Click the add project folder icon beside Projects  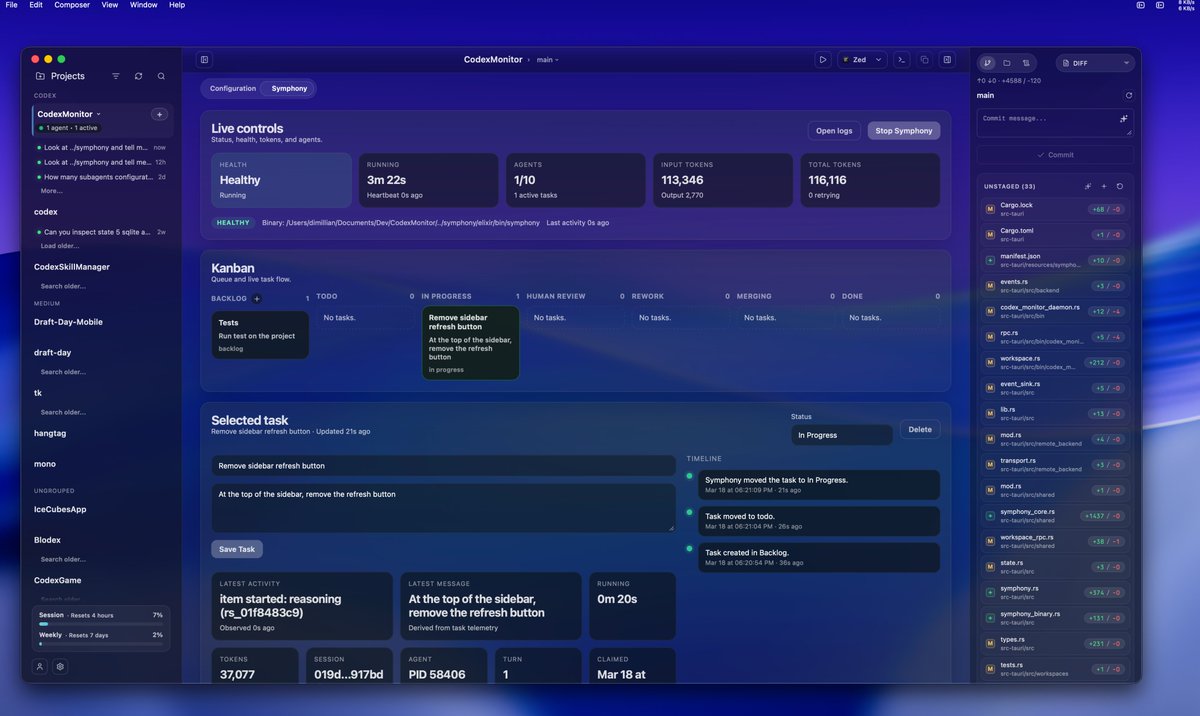click(40, 76)
